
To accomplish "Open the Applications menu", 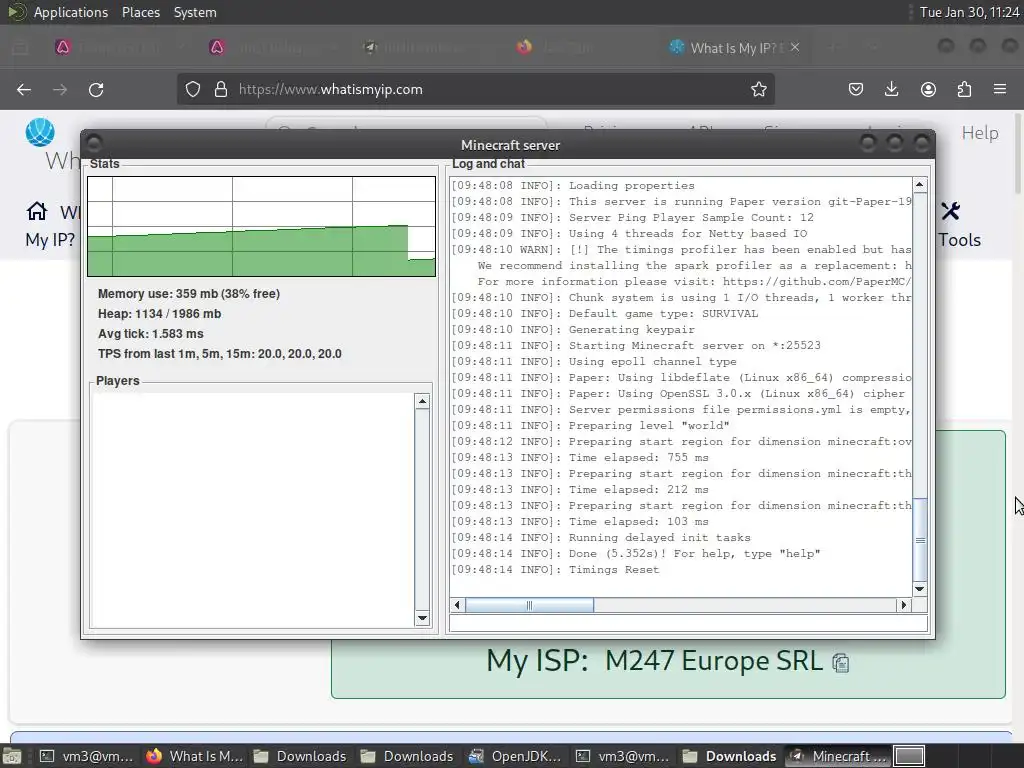I will click(x=71, y=12).
